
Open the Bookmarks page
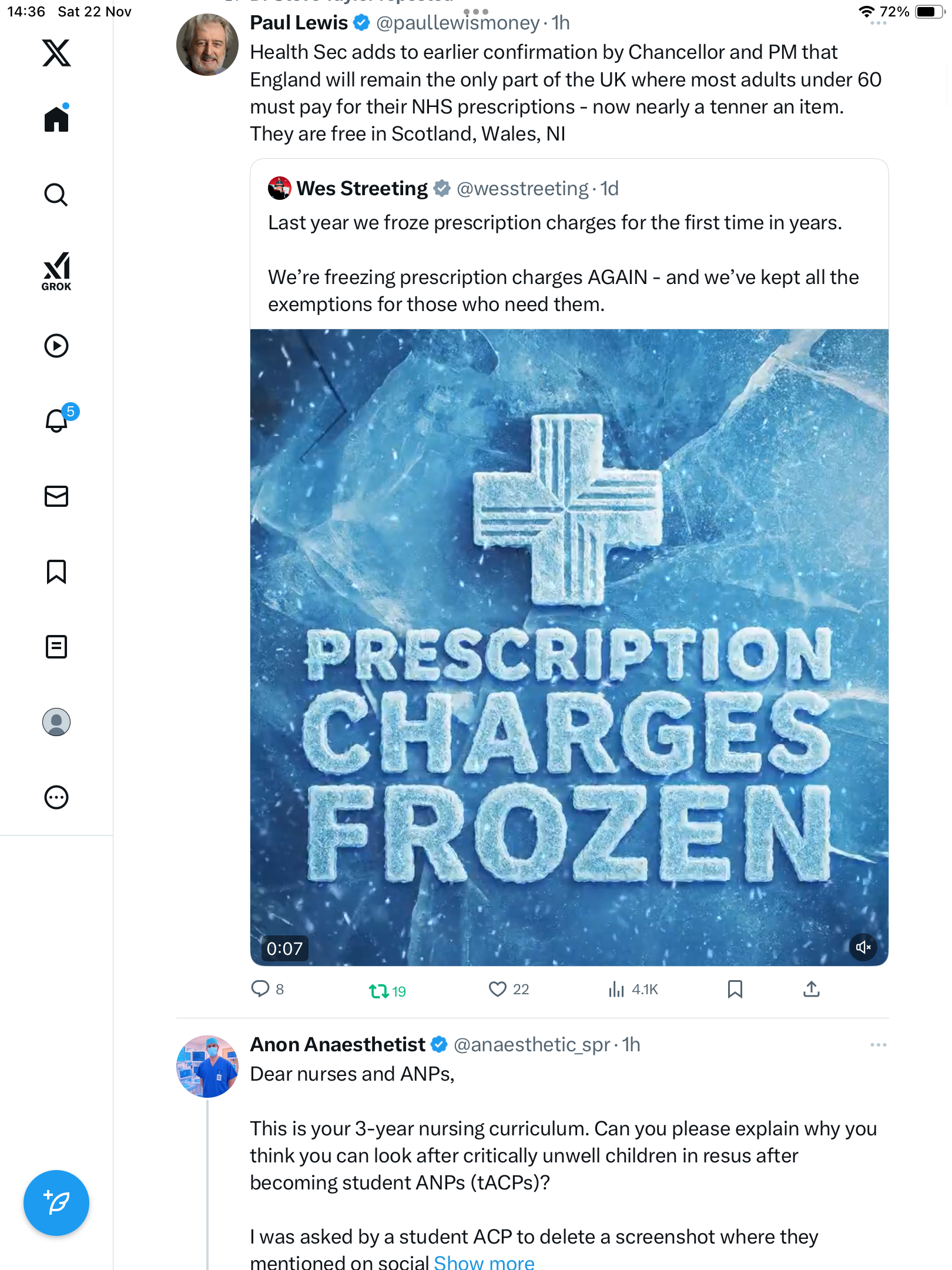pyautogui.click(x=56, y=571)
